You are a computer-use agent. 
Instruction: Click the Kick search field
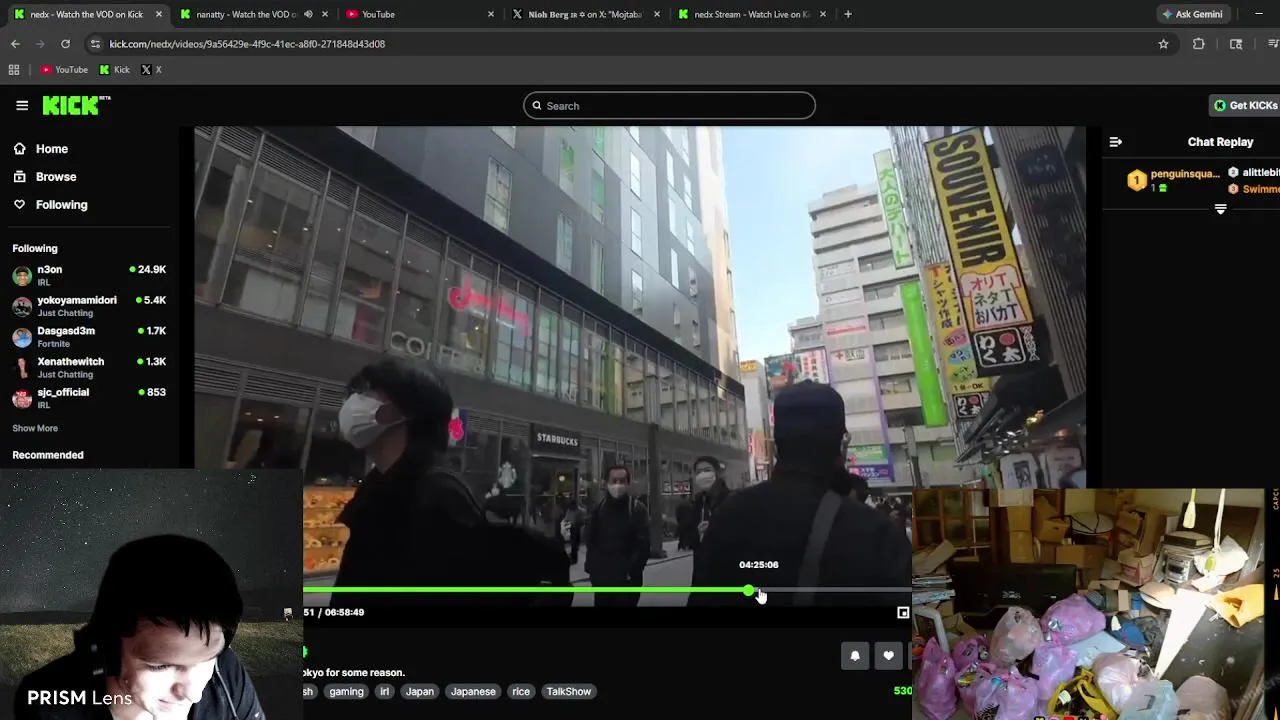pos(669,106)
